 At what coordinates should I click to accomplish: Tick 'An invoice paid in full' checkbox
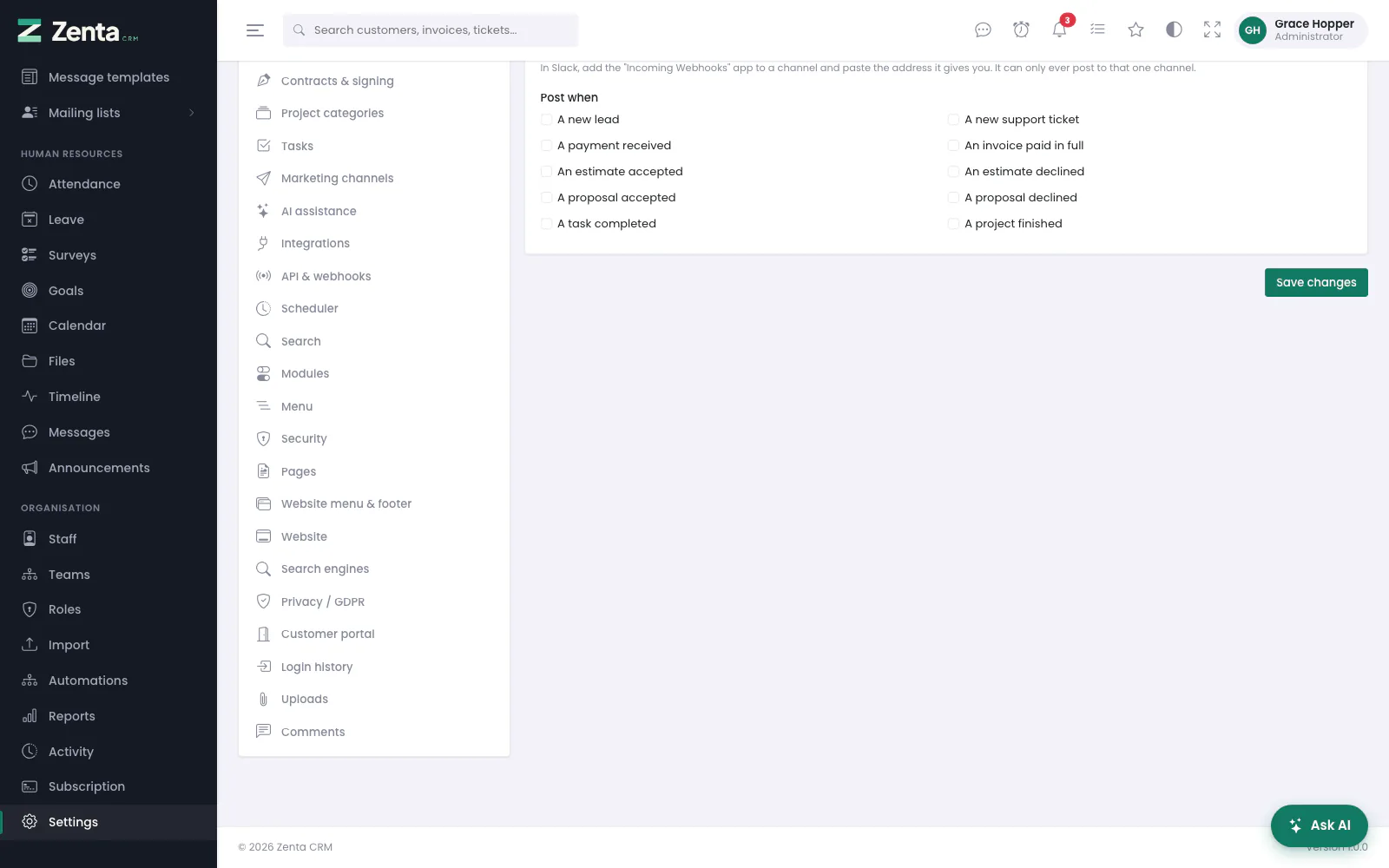tap(953, 146)
